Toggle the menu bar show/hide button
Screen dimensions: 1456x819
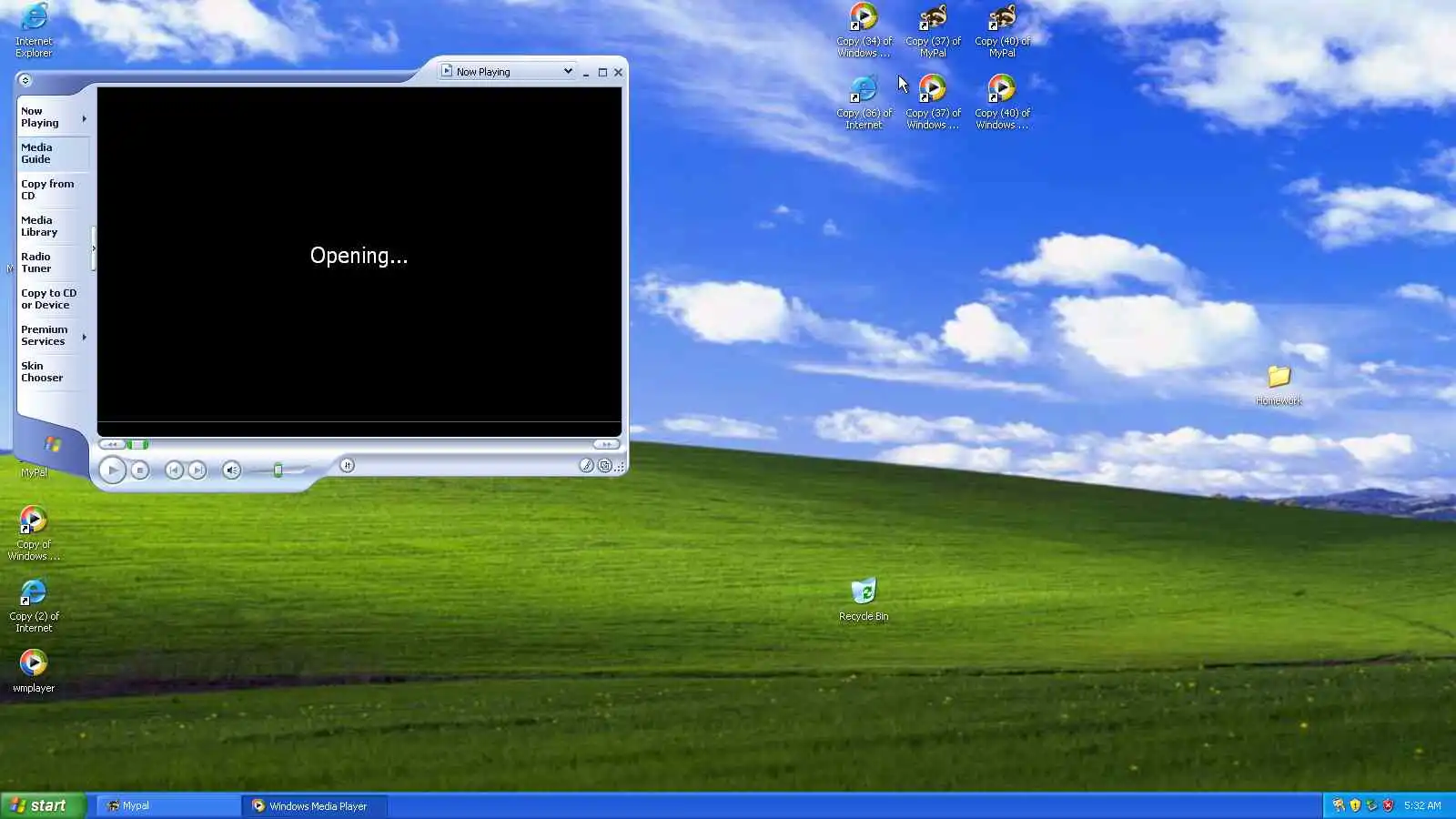click(x=25, y=80)
